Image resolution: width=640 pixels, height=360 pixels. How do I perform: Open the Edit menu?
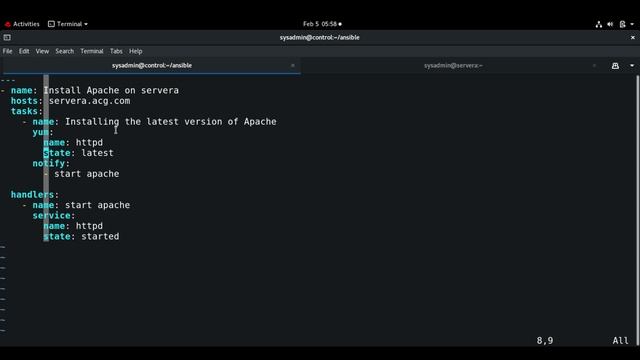(x=24, y=51)
